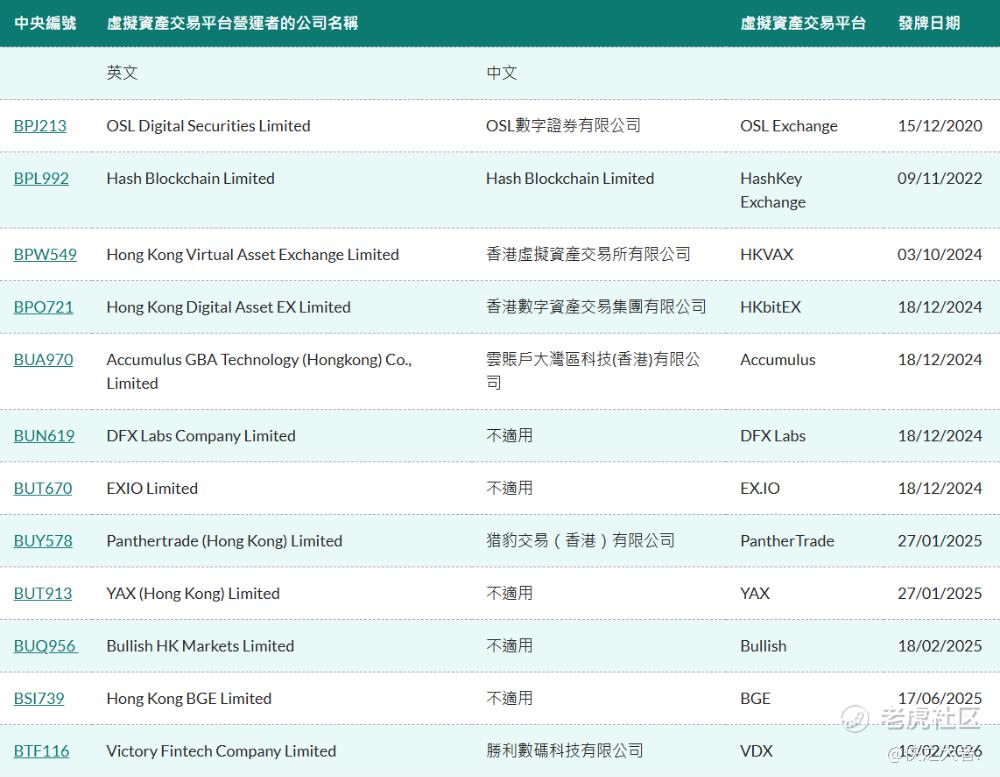Select the 英文 sub-header
1000x777 pixels.
coord(122,73)
